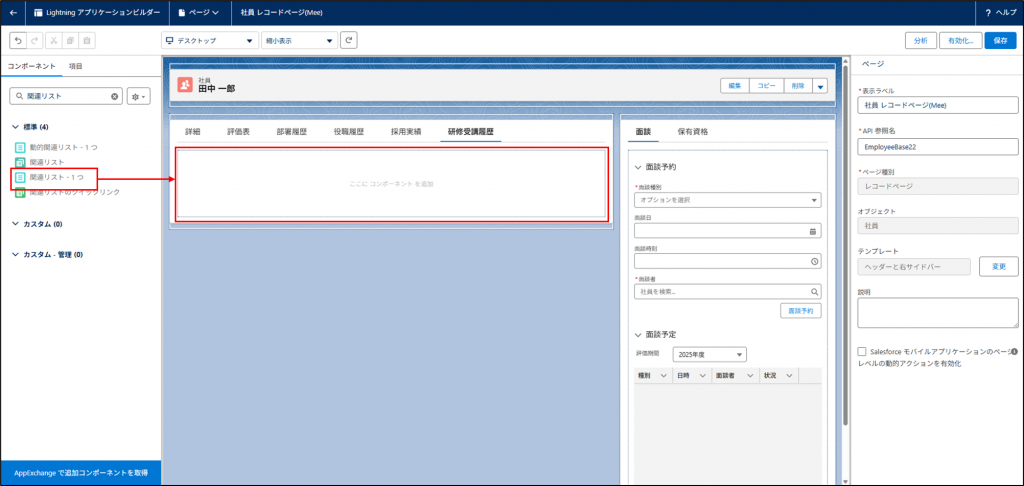Open the 縮小表示 zoom dropdown
Image resolution: width=1024 pixels, height=486 pixels.
pyautogui.click(x=298, y=40)
